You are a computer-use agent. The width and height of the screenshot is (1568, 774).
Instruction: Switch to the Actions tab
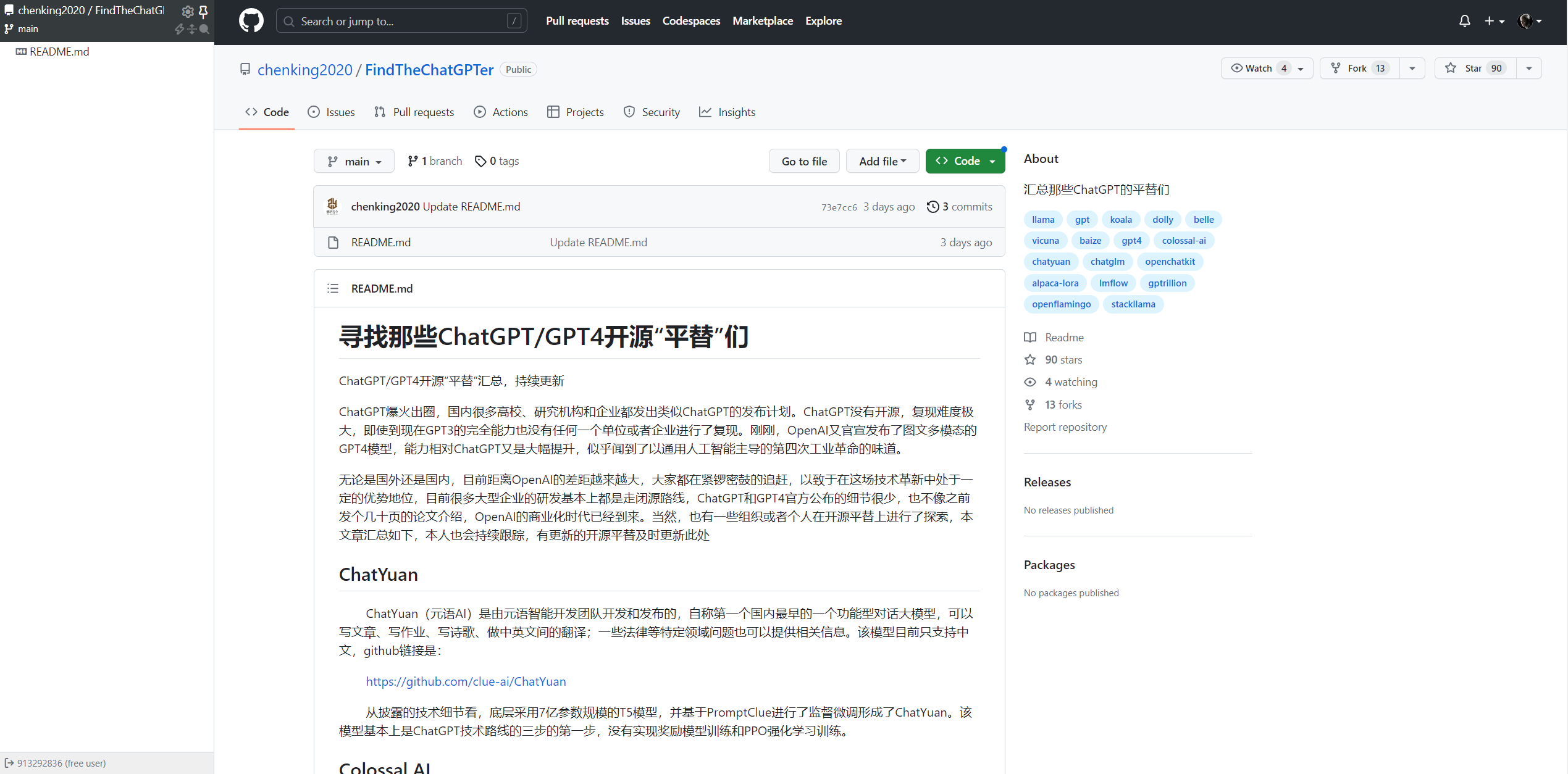(x=501, y=112)
